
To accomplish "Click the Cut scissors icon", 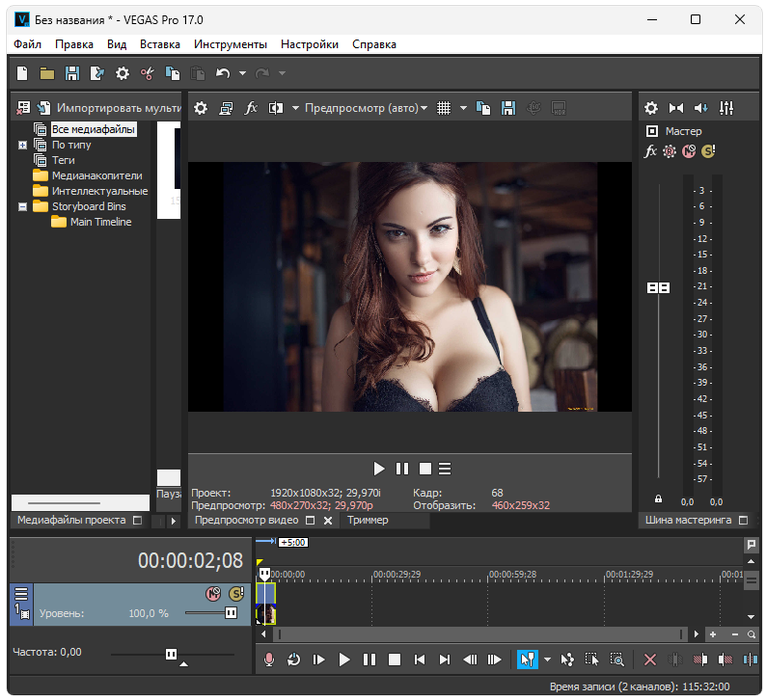I will coord(147,73).
